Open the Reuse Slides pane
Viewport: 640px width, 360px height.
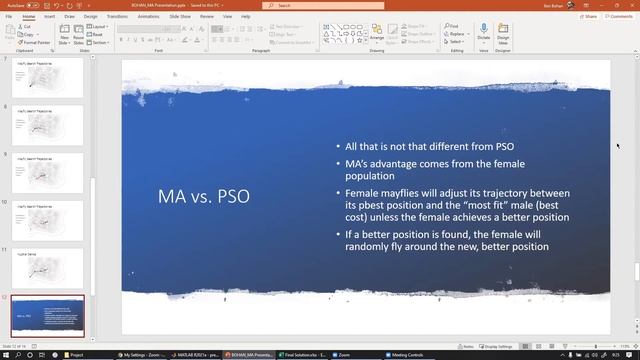point(78,35)
